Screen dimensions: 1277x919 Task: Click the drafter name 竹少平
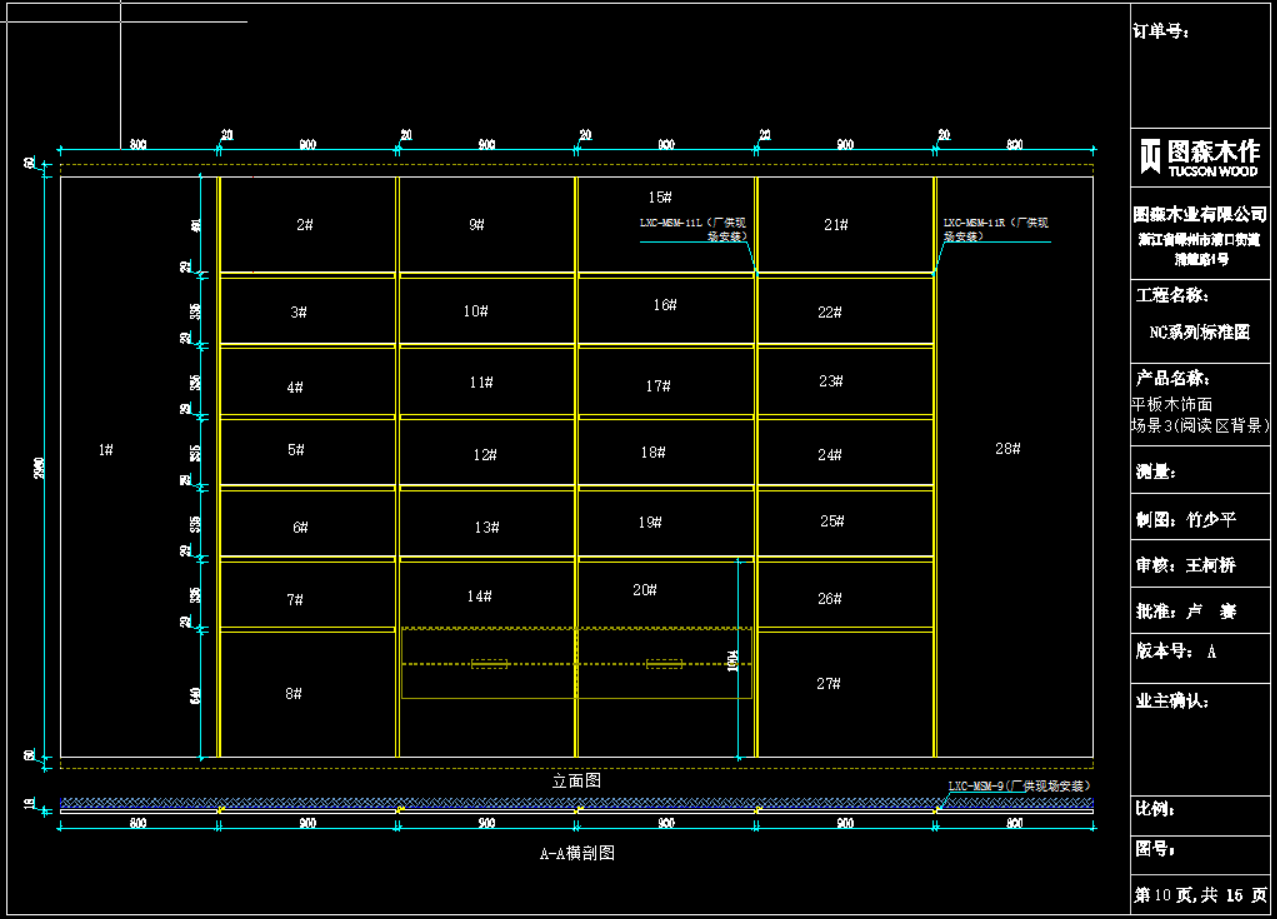1211,520
